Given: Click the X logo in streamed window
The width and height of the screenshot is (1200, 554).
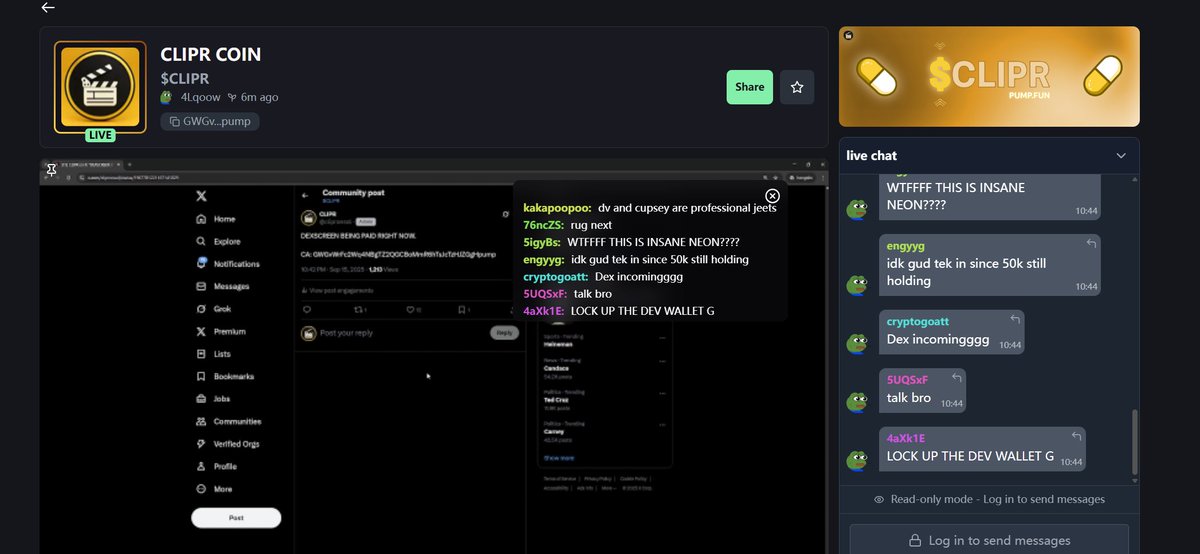Looking at the screenshot, I should pyautogui.click(x=201, y=195).
